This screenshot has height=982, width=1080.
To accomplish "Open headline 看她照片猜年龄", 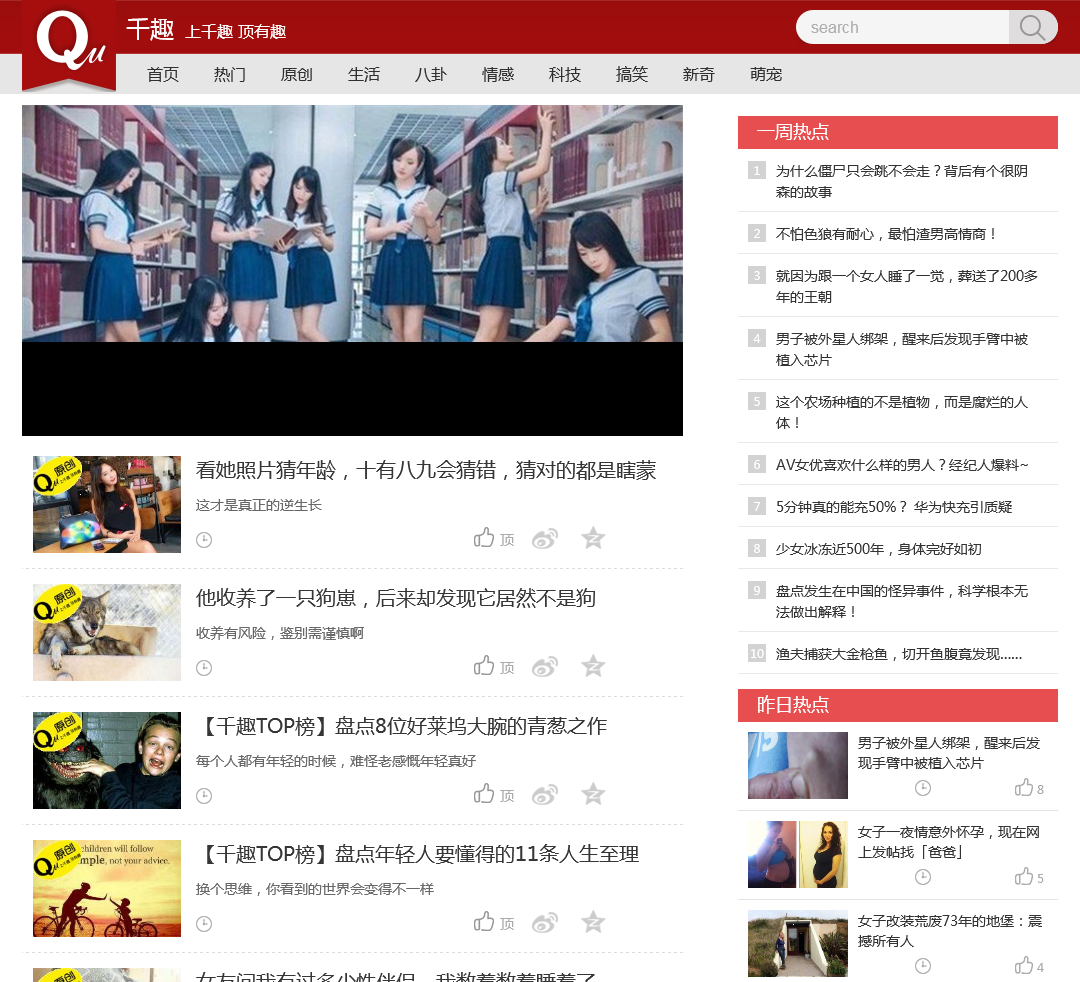I will click(426, 470).
